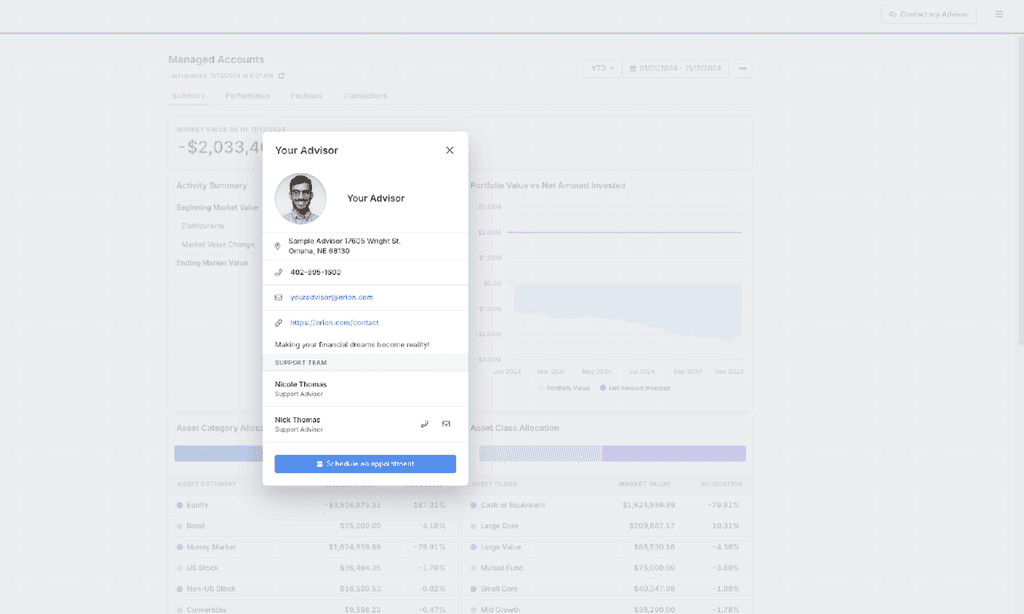Click Small Core asset class row
1024x614 pixels.
(x=607, y=589)
